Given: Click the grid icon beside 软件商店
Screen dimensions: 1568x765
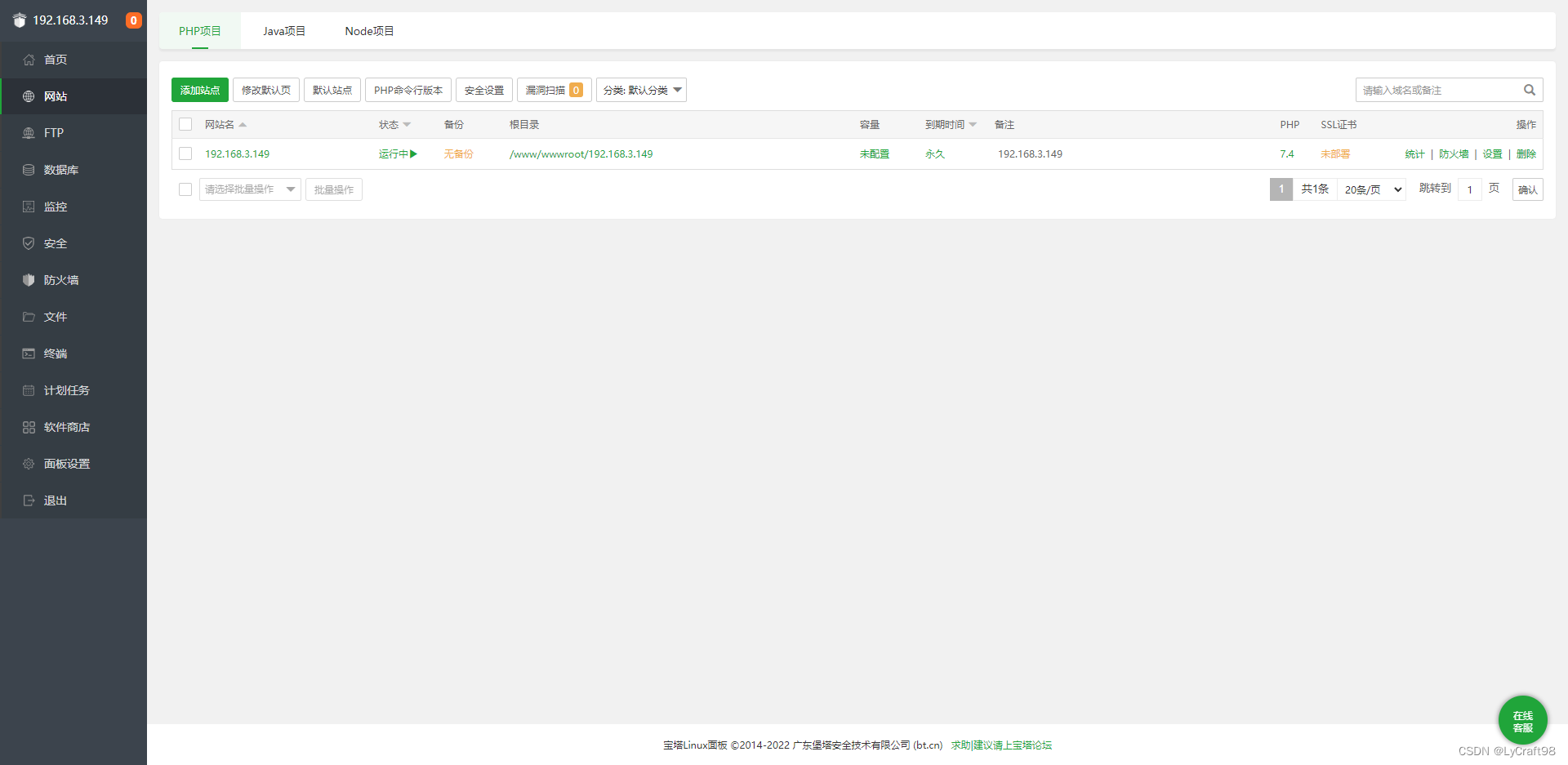Looking at the screenshot, I should [x=29, y=427].
